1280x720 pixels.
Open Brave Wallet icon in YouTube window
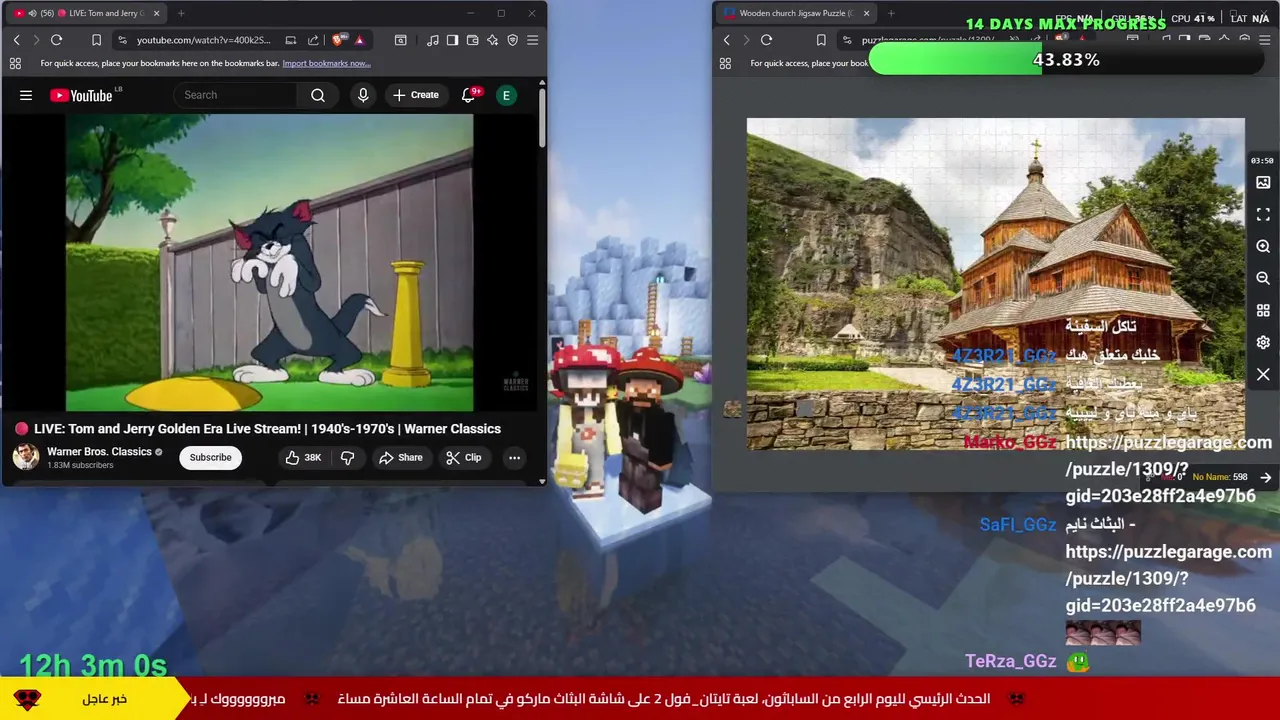(x=472, y=40)
